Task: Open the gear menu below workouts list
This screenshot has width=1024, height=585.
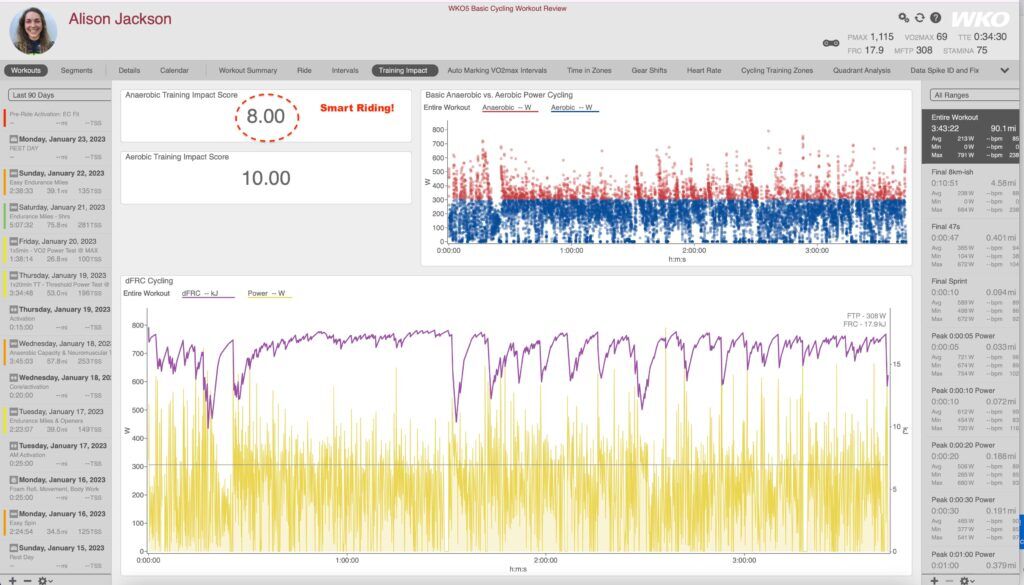Action: [x=45, y=580]
